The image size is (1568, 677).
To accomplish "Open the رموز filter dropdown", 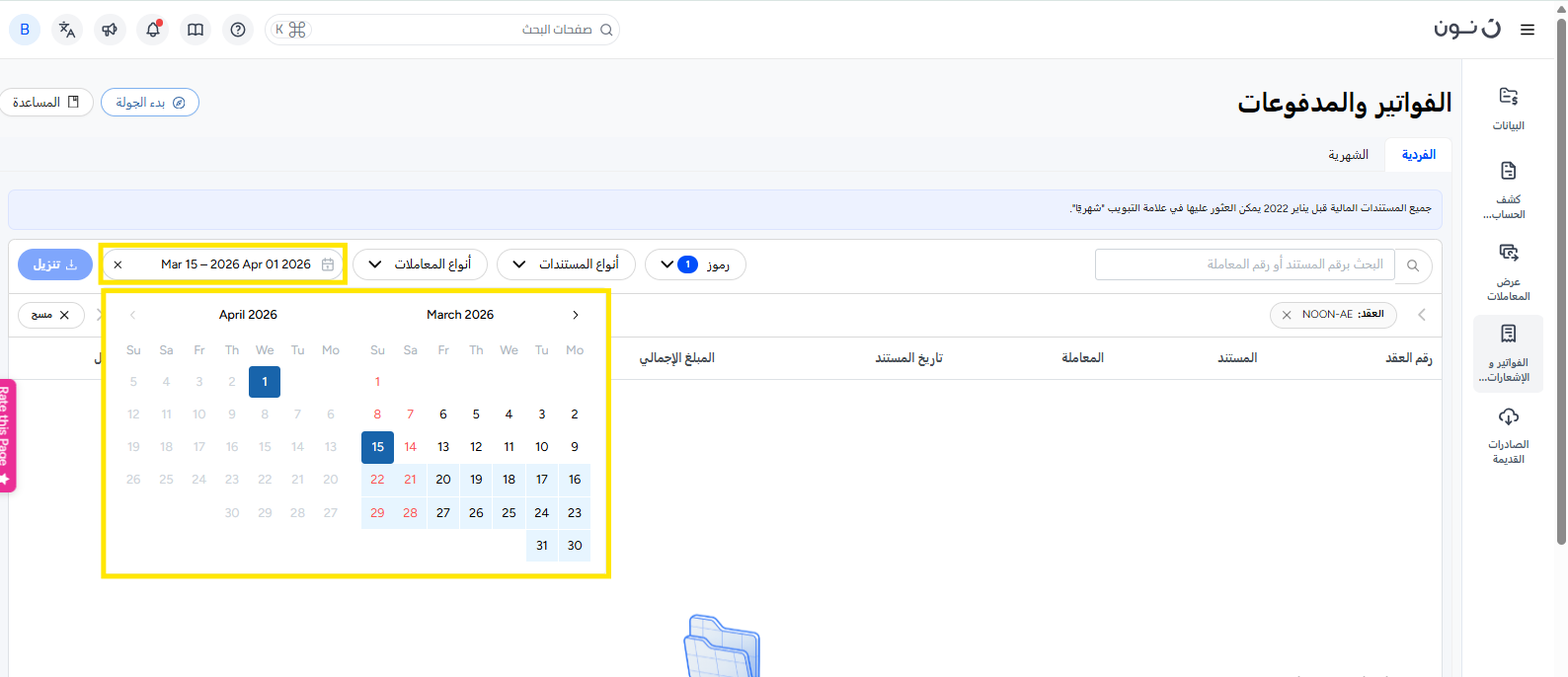I will tap(694, 264).
